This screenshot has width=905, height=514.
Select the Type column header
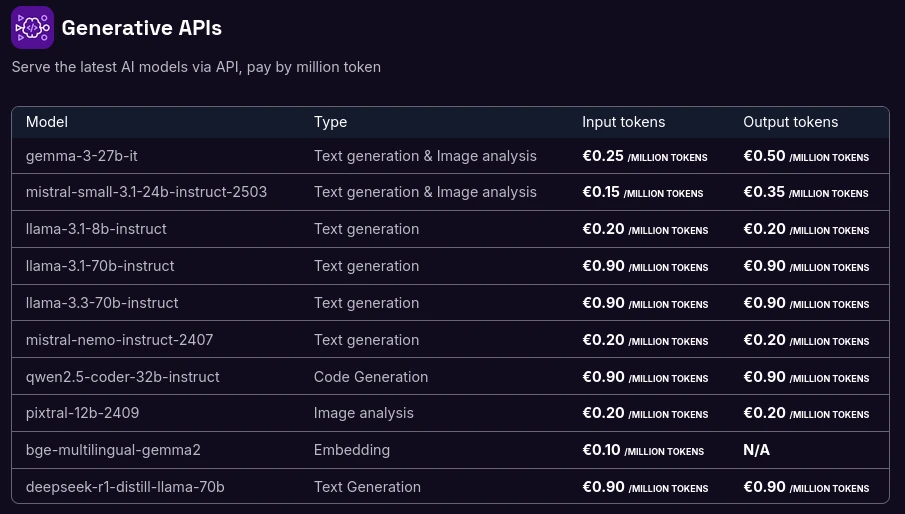[x=330, y=122]
